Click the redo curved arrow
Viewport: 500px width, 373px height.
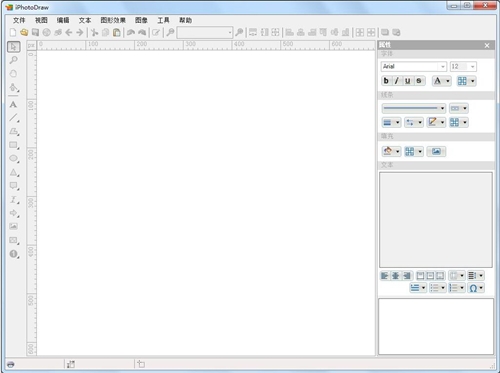(x=142, y=32)
